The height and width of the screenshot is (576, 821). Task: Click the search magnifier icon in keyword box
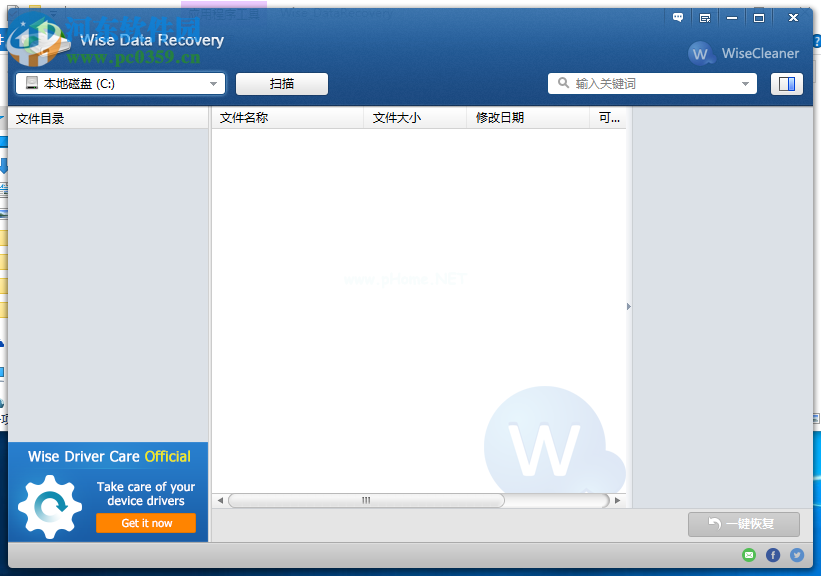click(562, 83)
